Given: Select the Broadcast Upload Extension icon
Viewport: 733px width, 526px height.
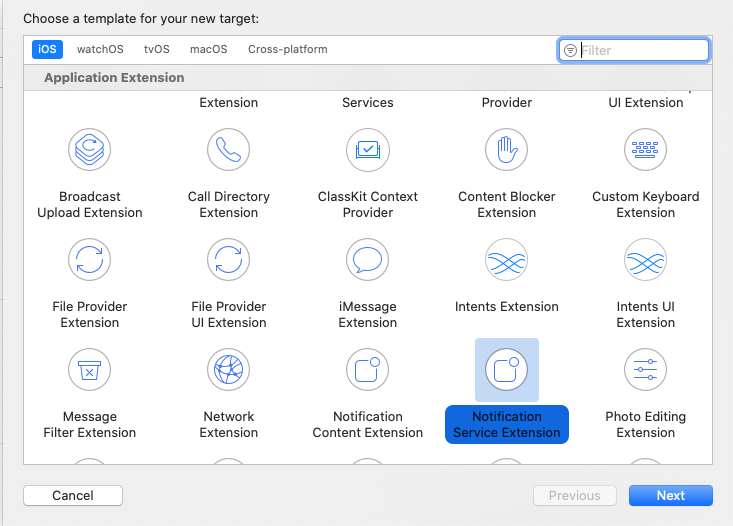Looking at the screenshot, I should 89,150.
